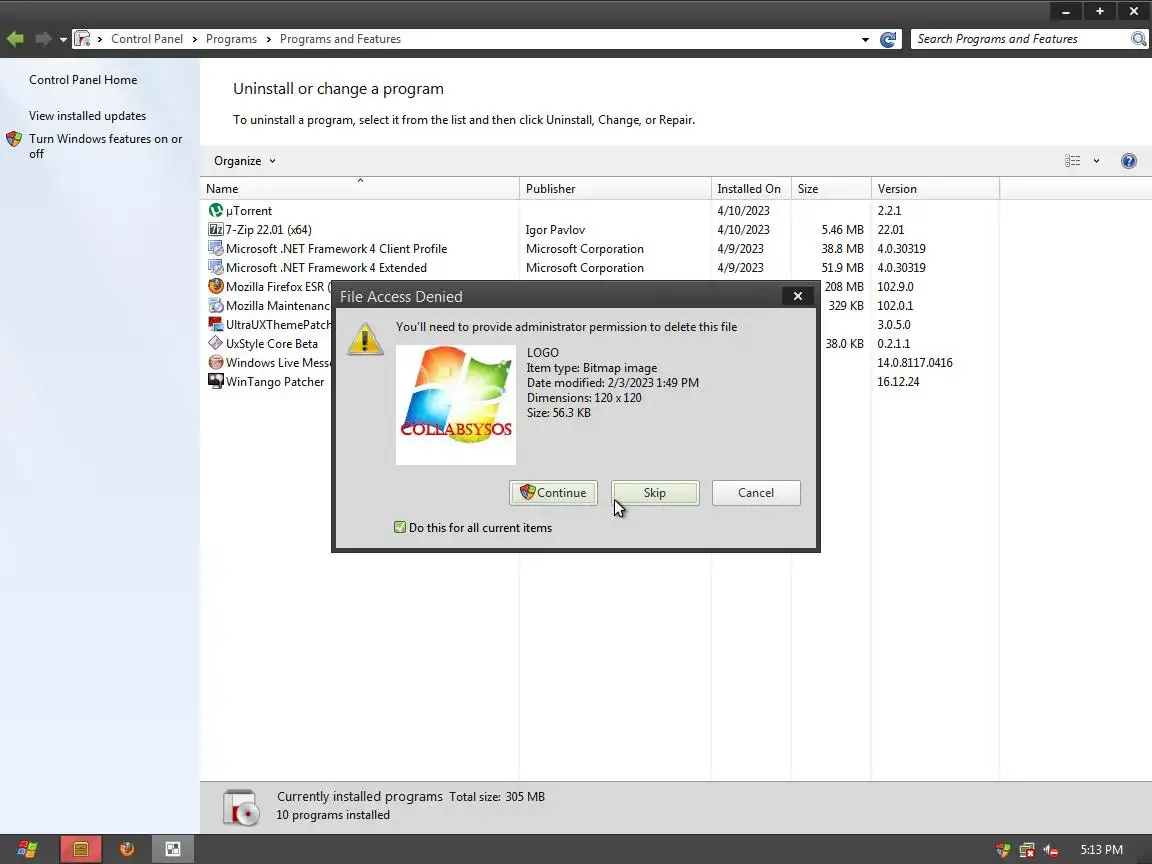Viewport: 1152px width, 864px height.
Task: Open View installed updates
Action: [x=87, y=115]
